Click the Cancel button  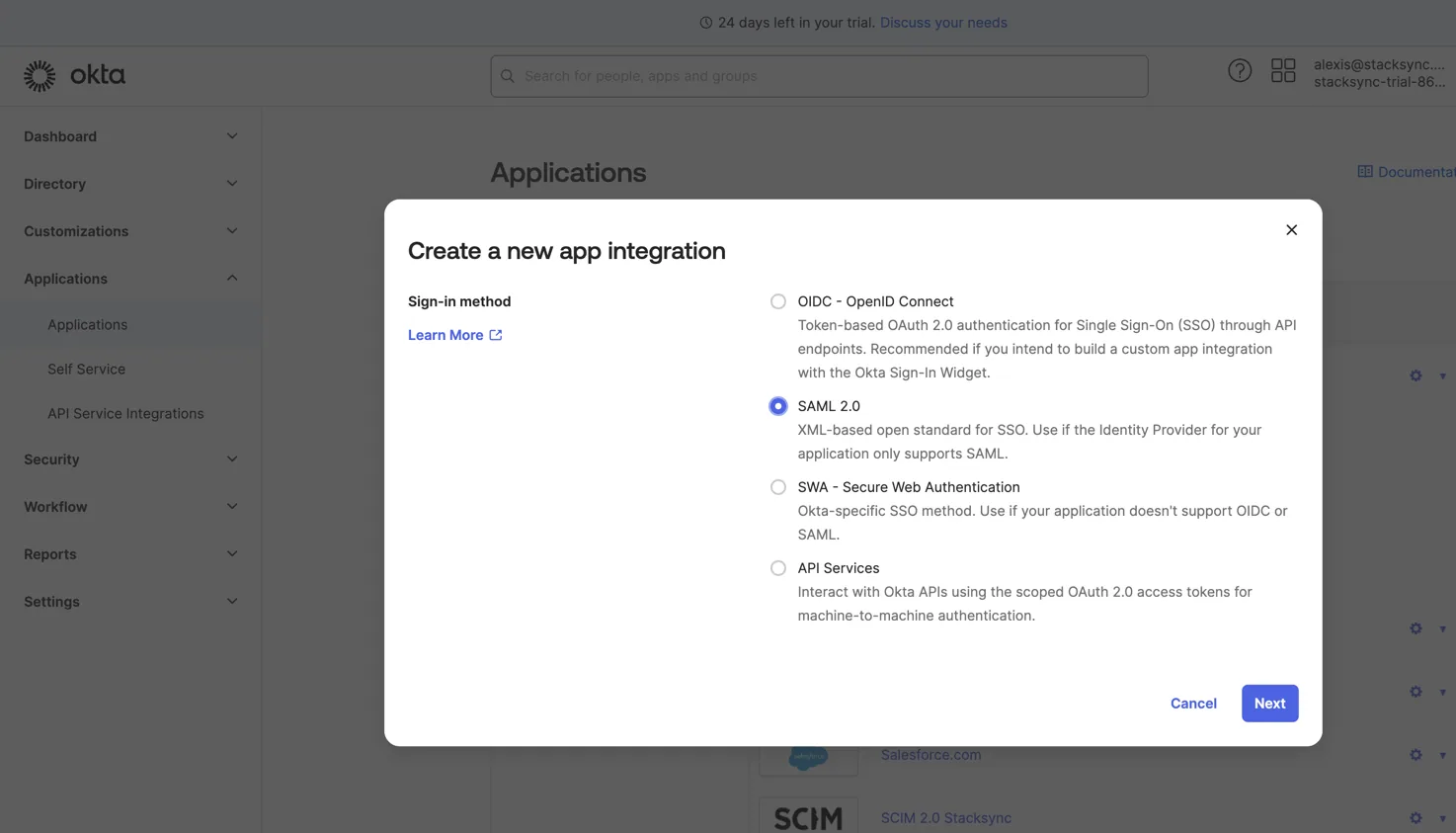coord(1193,704)
